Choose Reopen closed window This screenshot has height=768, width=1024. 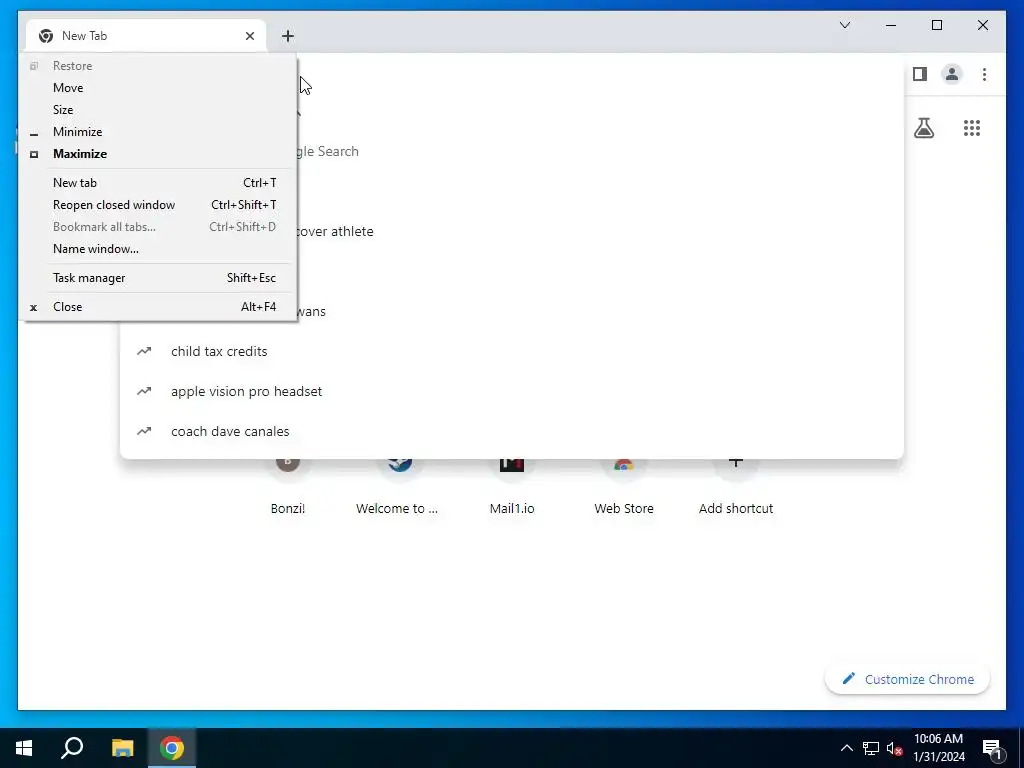(157, 205)
